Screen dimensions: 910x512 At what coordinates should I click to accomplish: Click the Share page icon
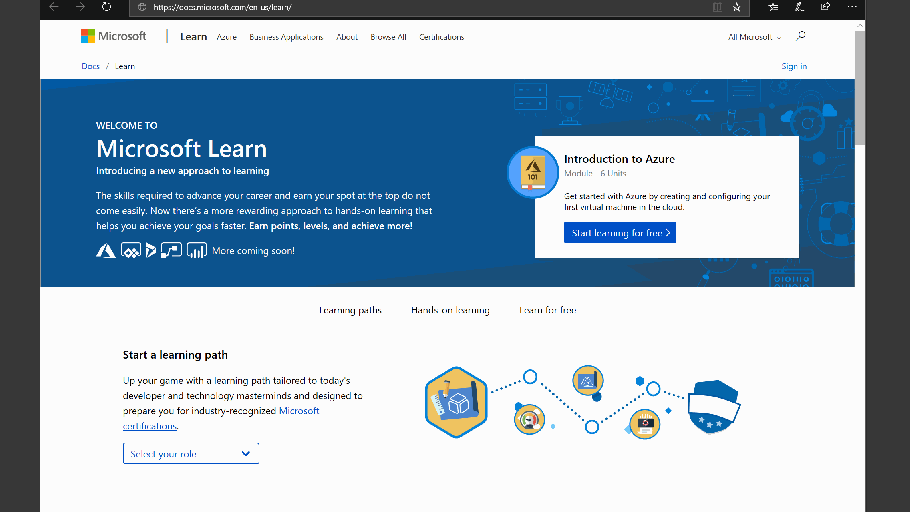[x=825, y=7]
